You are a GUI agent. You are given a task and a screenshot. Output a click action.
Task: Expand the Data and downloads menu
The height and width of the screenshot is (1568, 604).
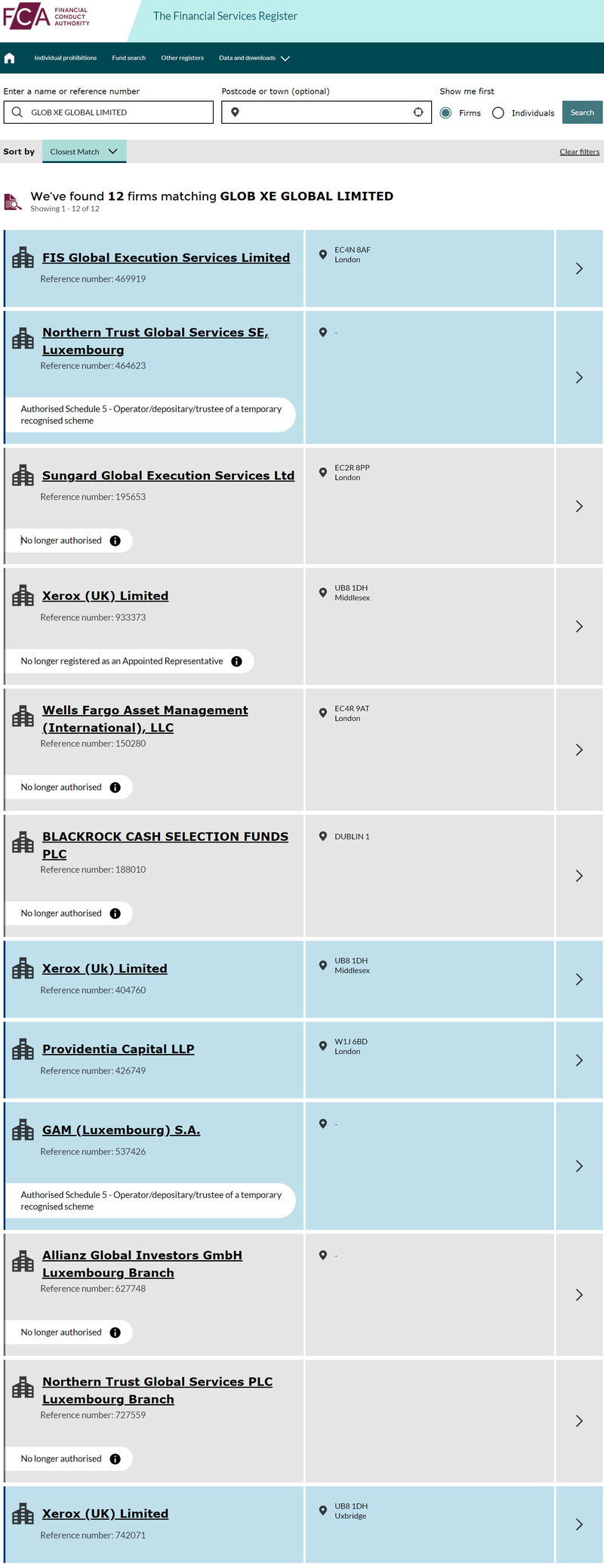(x=254, y=58)
